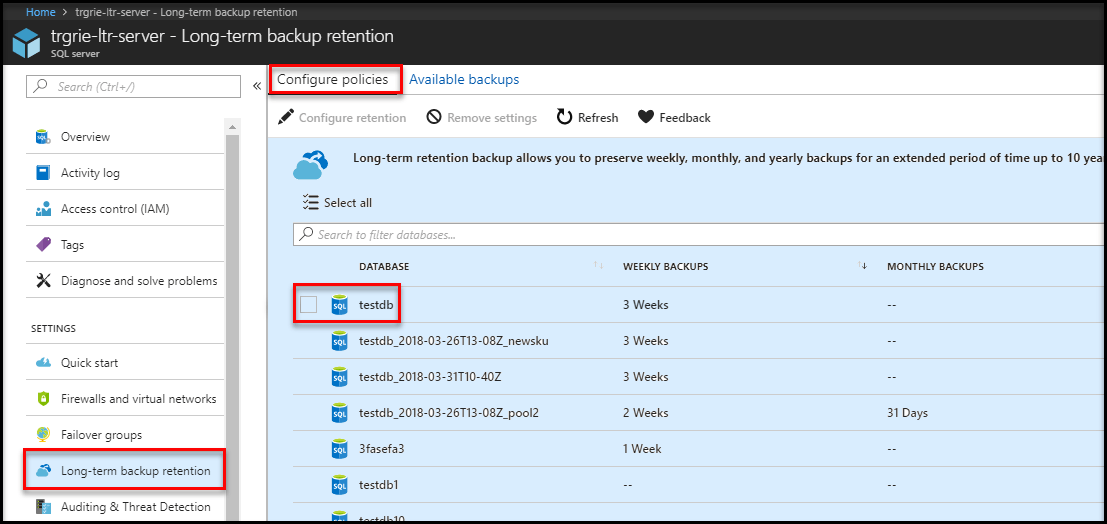Viewport: 1107px width, 524px height.
Task: Focus the Search (Ctrl+/) sidebar field
Action: pos(133,86)
